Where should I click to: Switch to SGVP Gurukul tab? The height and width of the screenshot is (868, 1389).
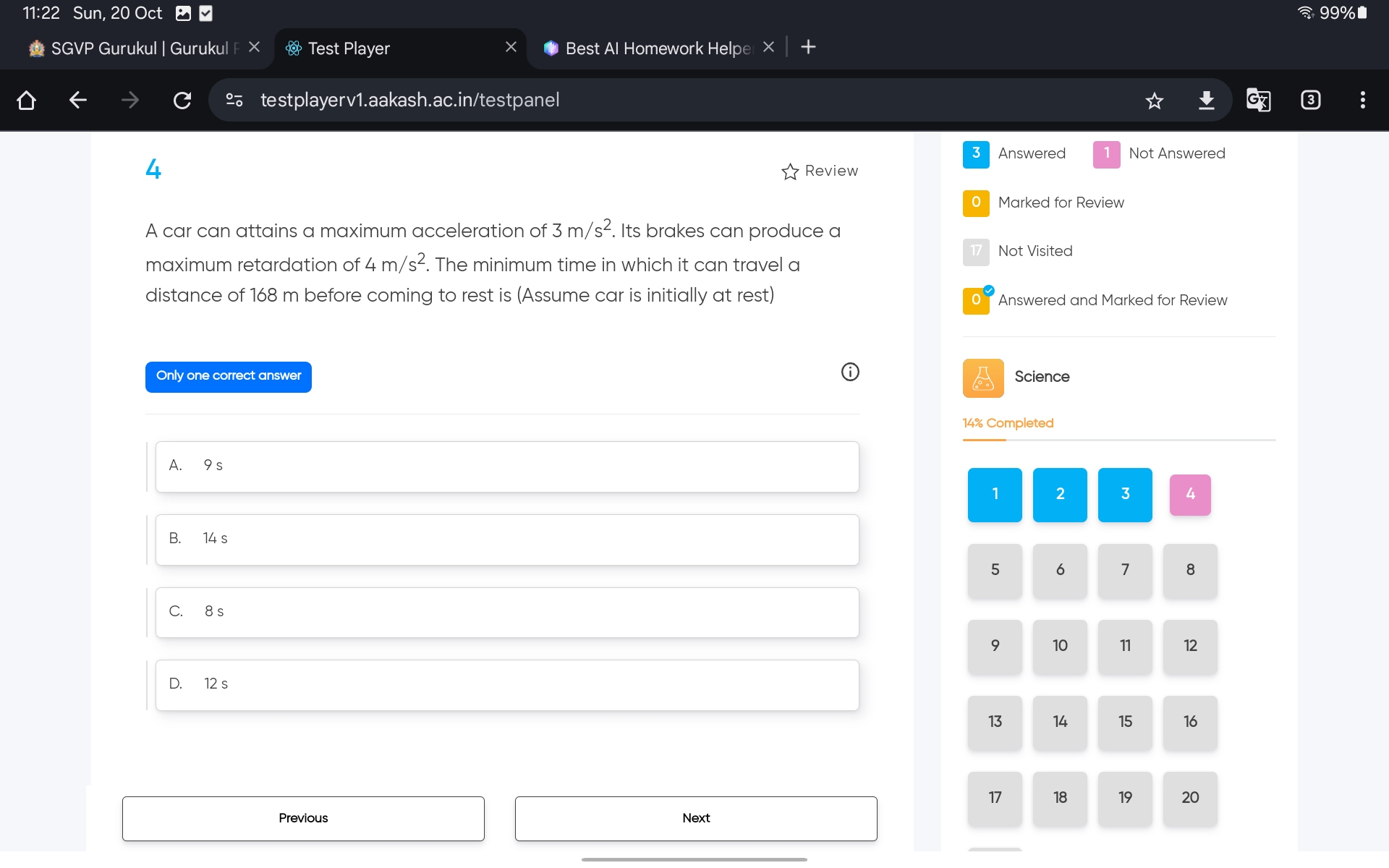pos(136,48)
